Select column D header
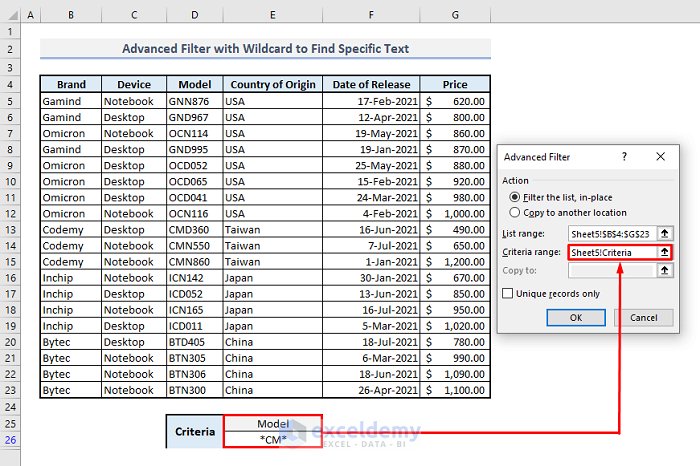700x466 pixels. coord(195,15)
